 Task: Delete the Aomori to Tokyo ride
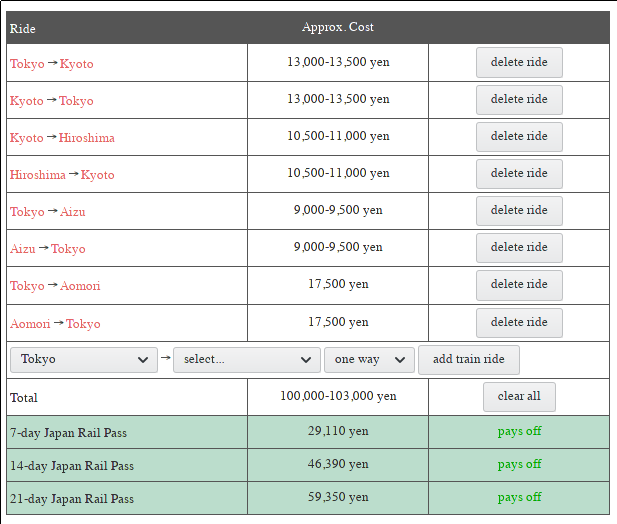point(519,323)
